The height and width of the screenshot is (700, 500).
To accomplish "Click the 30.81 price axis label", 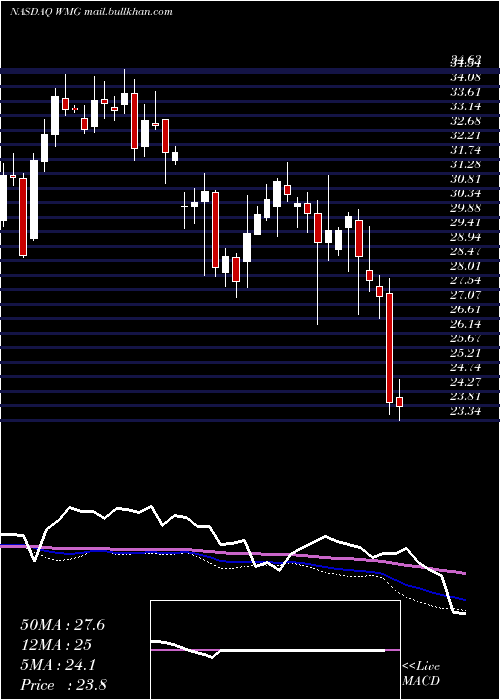I will pyautogui.click(x=465, y=179).
